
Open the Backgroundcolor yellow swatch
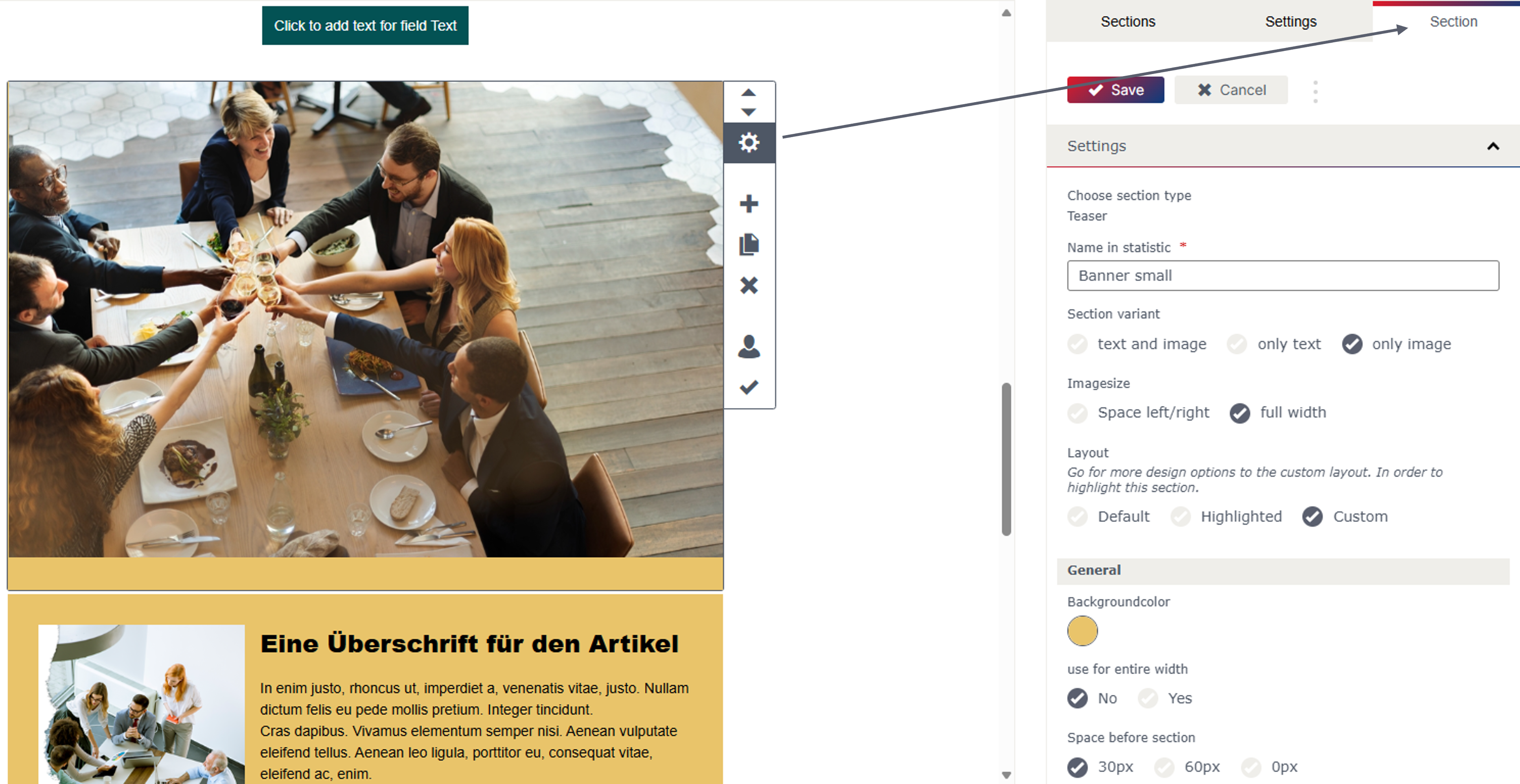1082,631
